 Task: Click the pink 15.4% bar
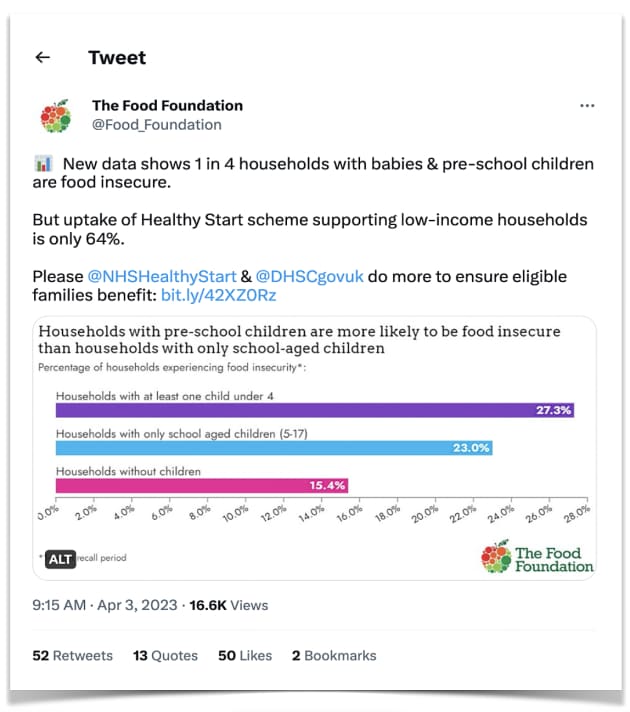pos(201,485)
